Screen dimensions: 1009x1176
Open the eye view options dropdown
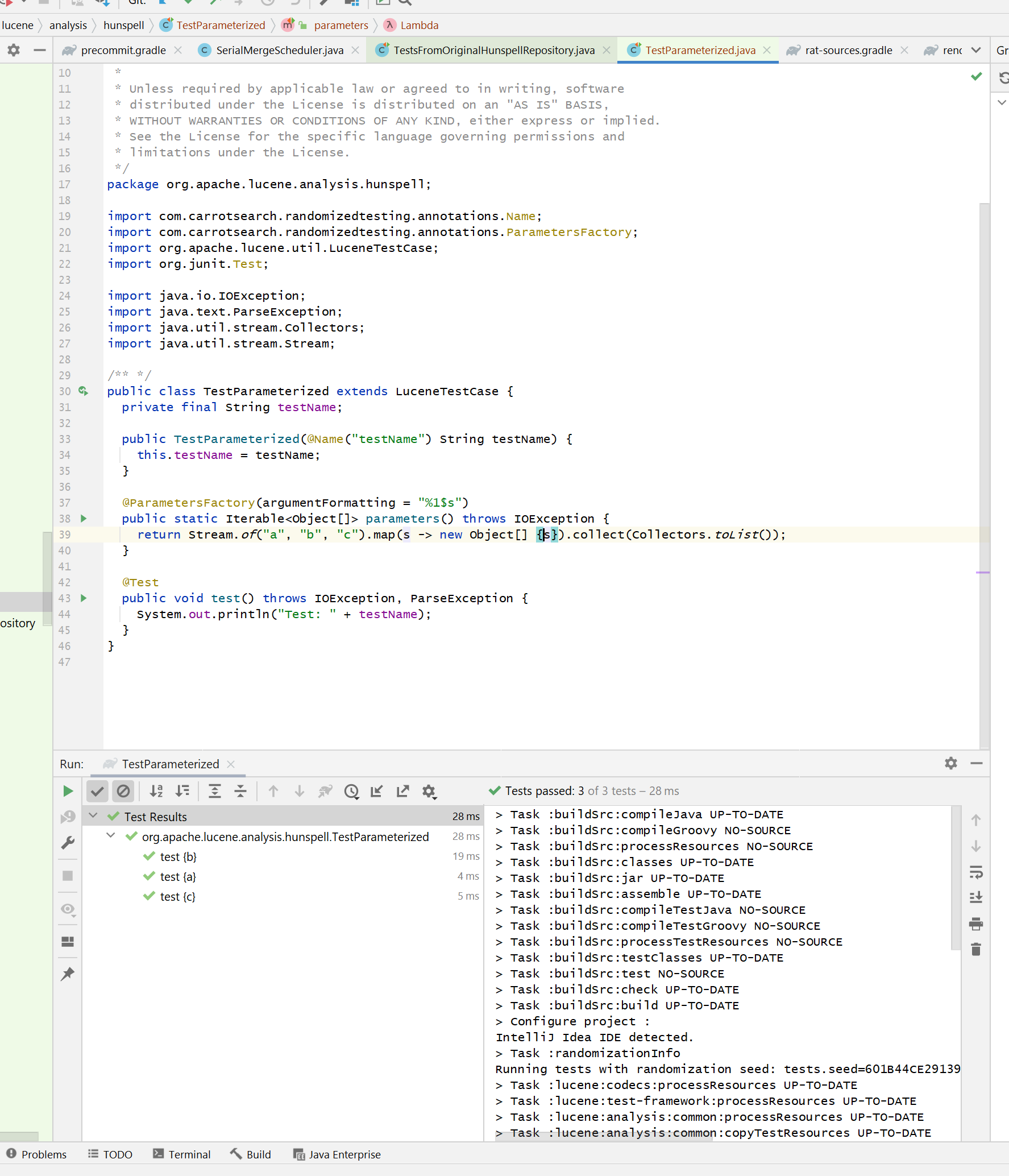pyautogui.click(x=68, y=909)
